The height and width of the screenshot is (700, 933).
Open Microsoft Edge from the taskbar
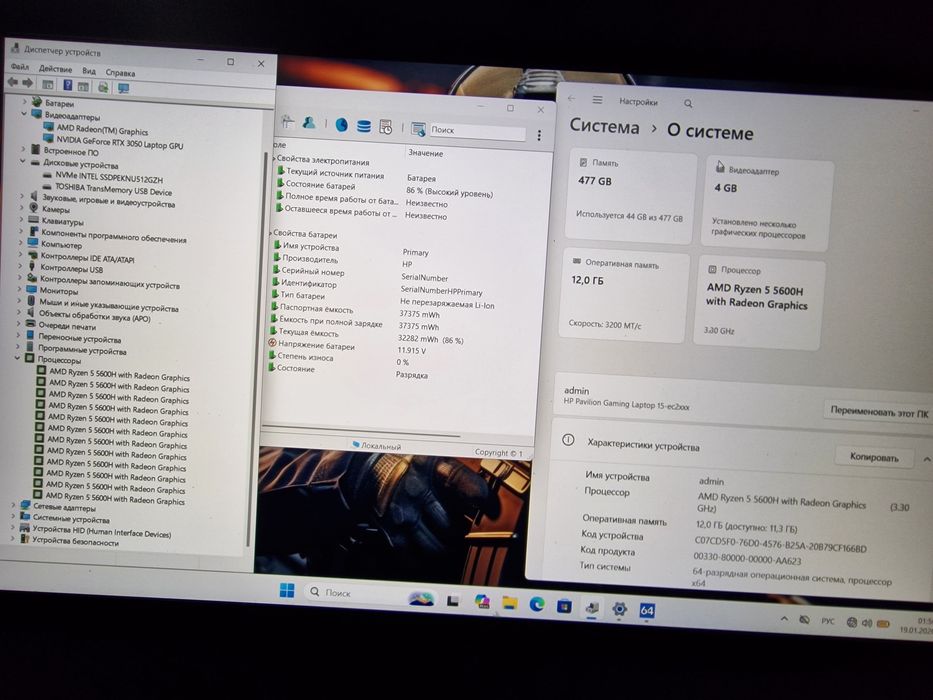pos(537,605)
